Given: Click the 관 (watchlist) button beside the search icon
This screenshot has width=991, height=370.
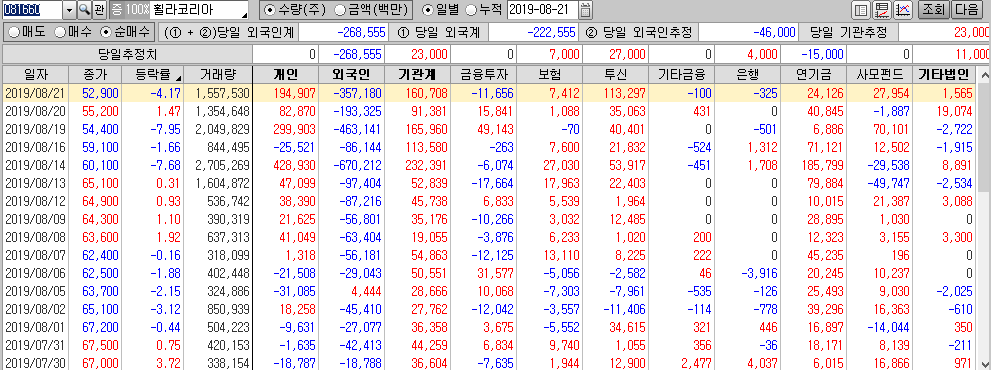Looking at the screenshot, I should (x=99, y=9).
